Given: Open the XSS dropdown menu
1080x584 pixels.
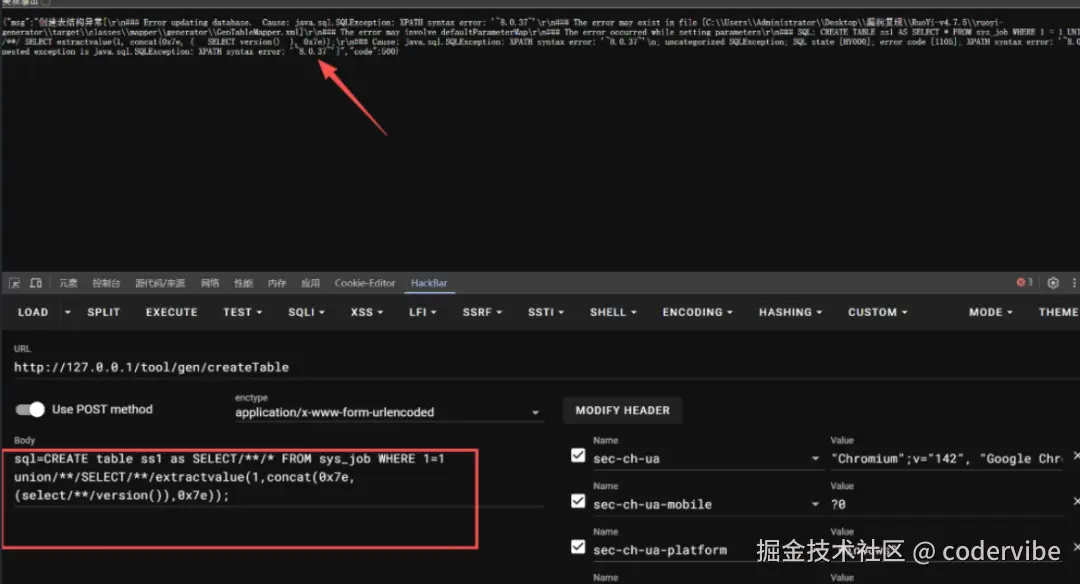Looking at the screenshot, I should 366,312.
